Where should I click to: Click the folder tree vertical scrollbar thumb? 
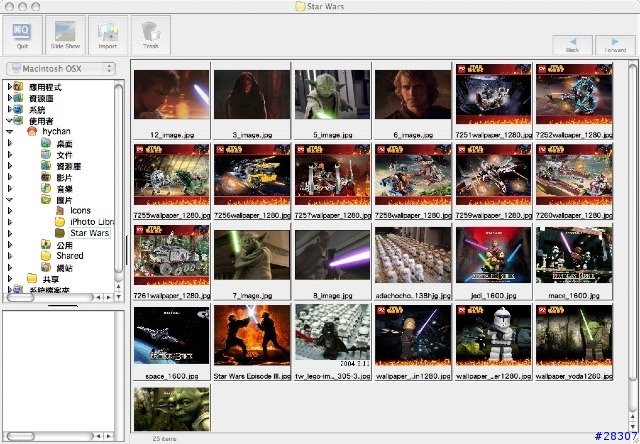pos(118,178)
